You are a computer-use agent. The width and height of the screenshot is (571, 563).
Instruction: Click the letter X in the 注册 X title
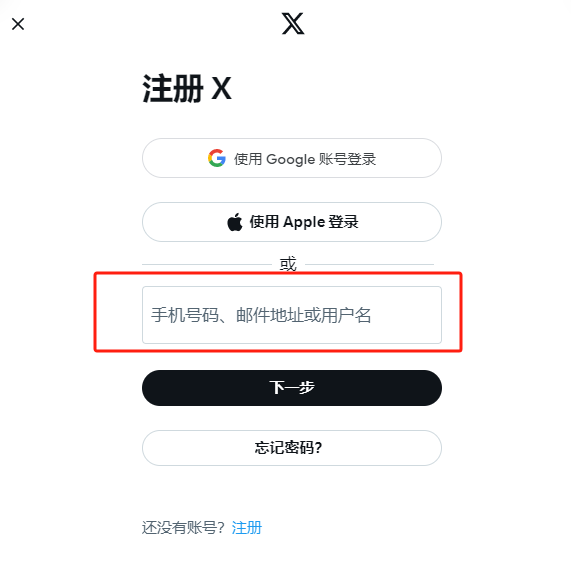pyautogui.click(x=221, y=88)
